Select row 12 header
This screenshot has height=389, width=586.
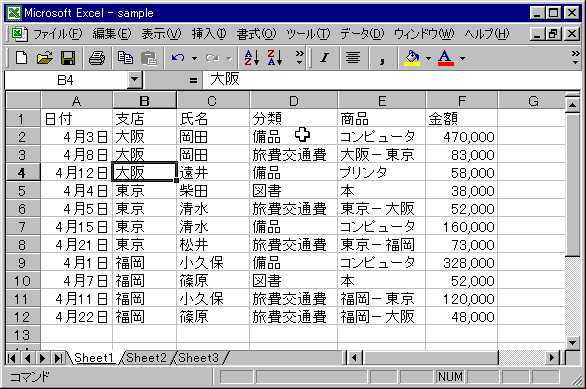tap(23, 317)
